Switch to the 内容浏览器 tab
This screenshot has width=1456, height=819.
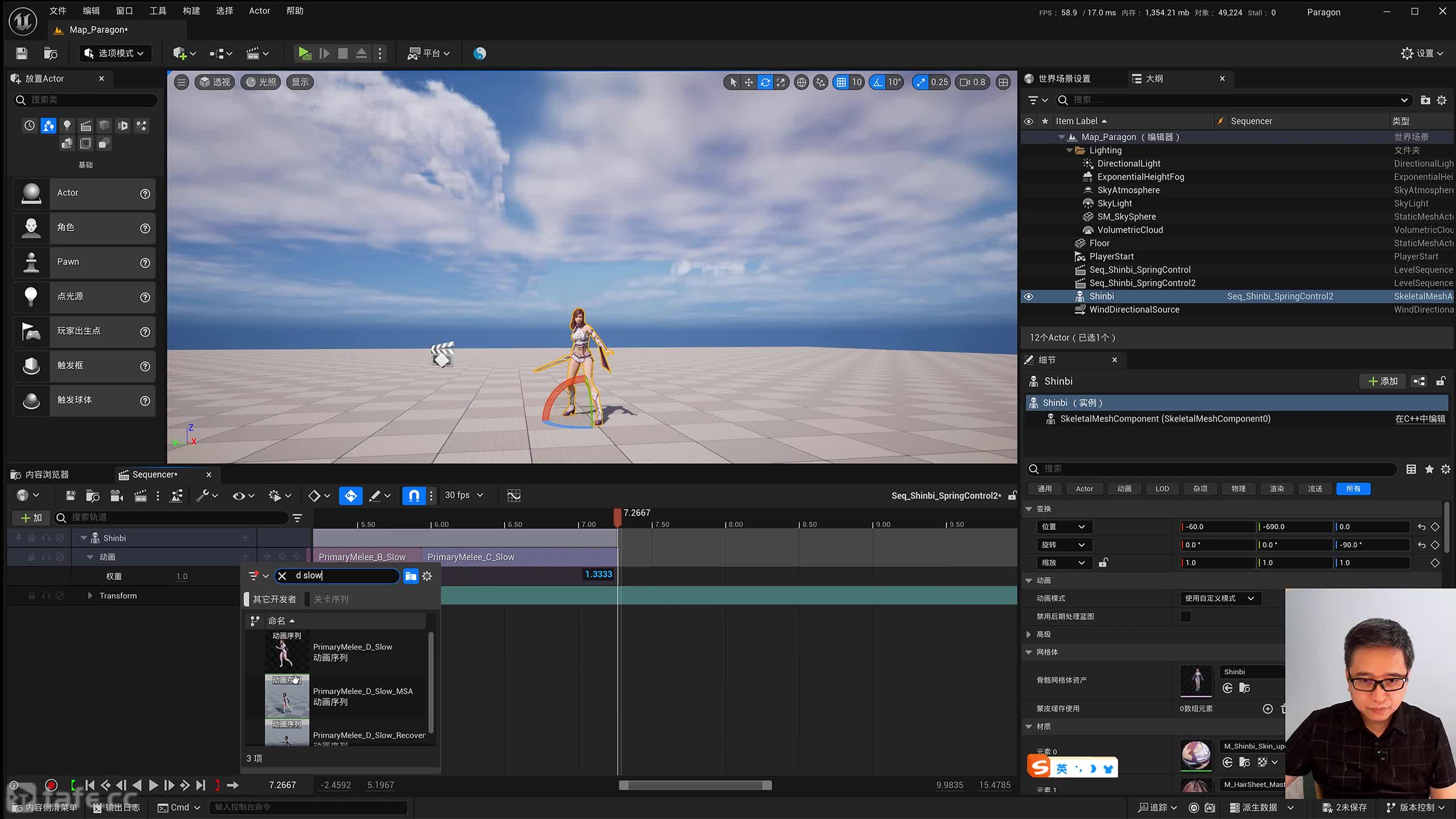(47, 475)
